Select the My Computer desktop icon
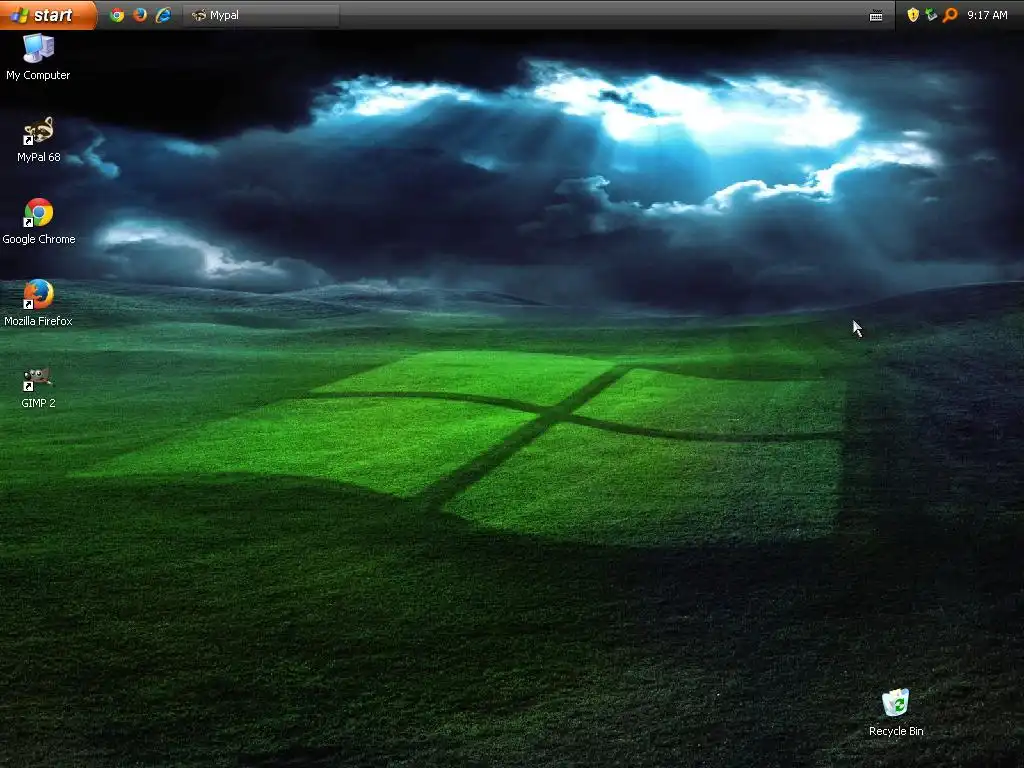The width and height of the screenshot is (1024, 768). click(x=38, y=57)
